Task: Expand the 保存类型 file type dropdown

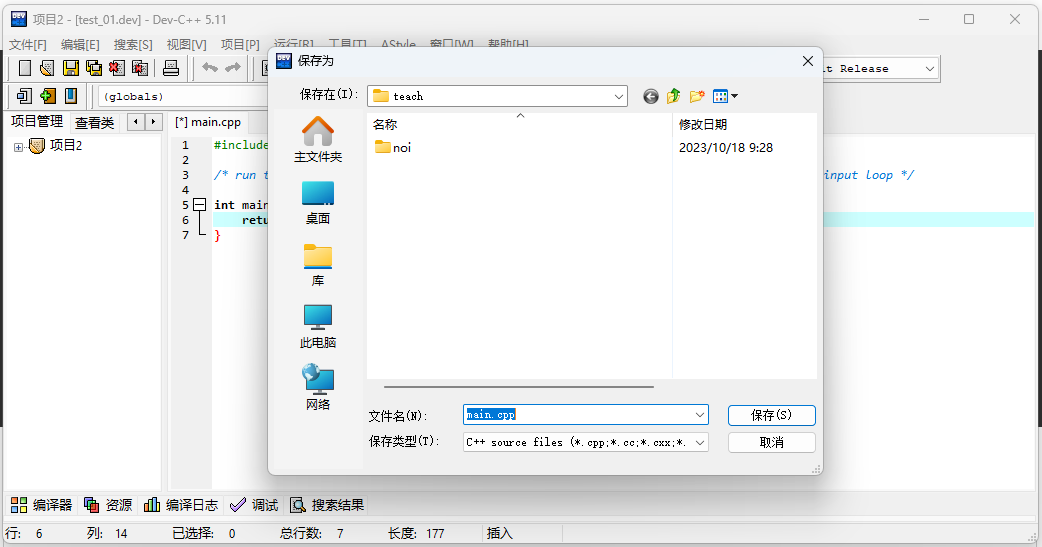Action: [x=699, y=442]
